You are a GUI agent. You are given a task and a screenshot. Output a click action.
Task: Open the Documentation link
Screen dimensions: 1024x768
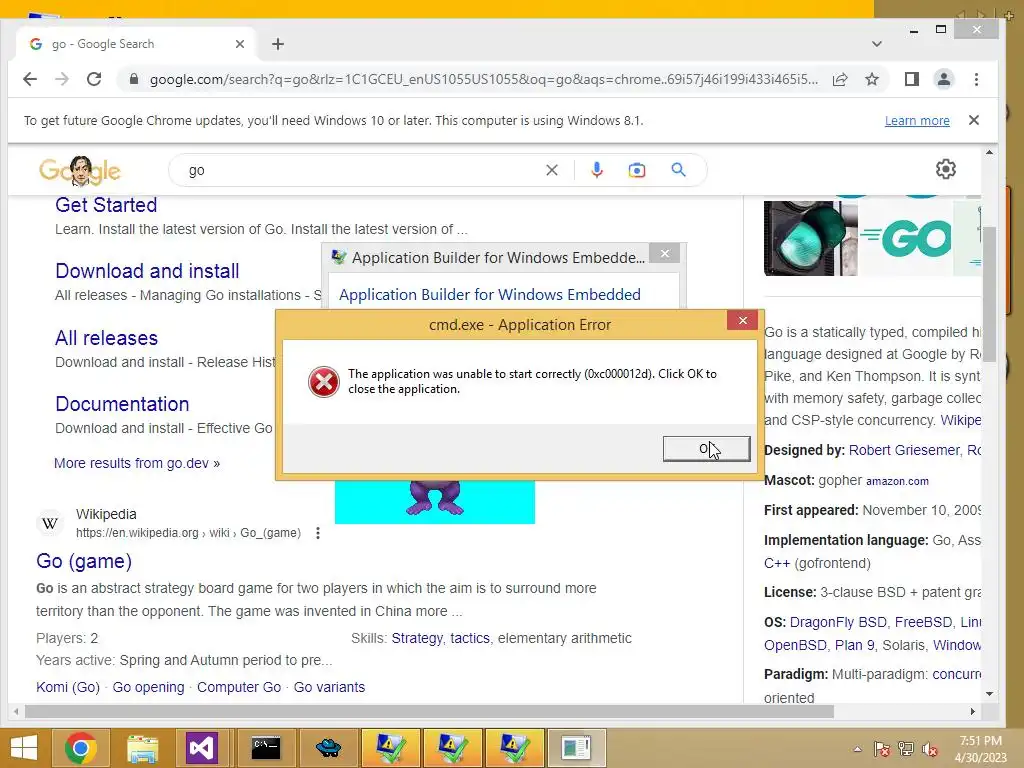pos(122,404)
